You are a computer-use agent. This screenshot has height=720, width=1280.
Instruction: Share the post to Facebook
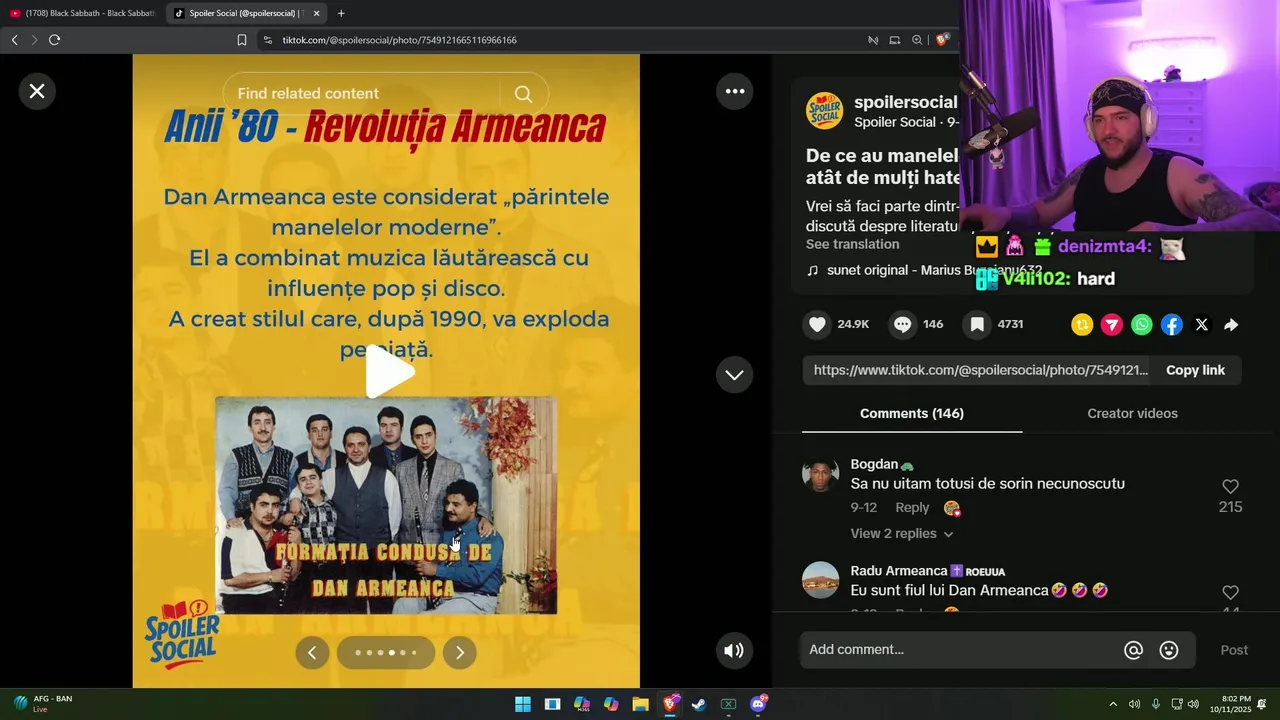(x=1172, y=325)
